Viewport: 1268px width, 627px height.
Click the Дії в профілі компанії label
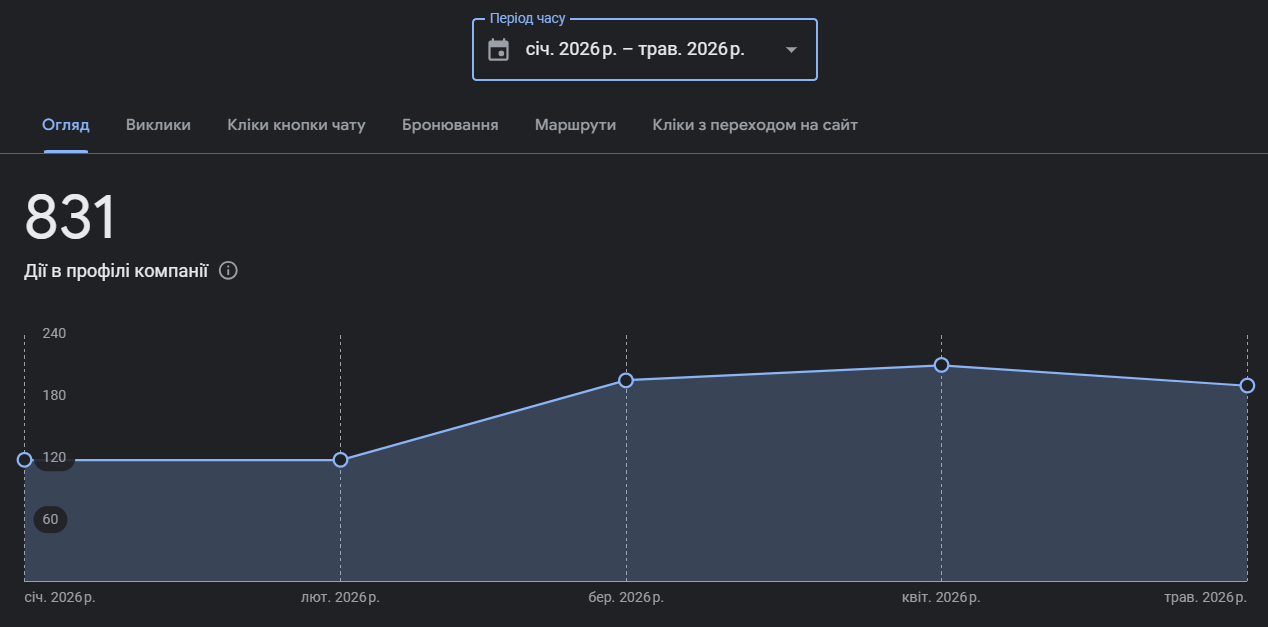(116, 271)
